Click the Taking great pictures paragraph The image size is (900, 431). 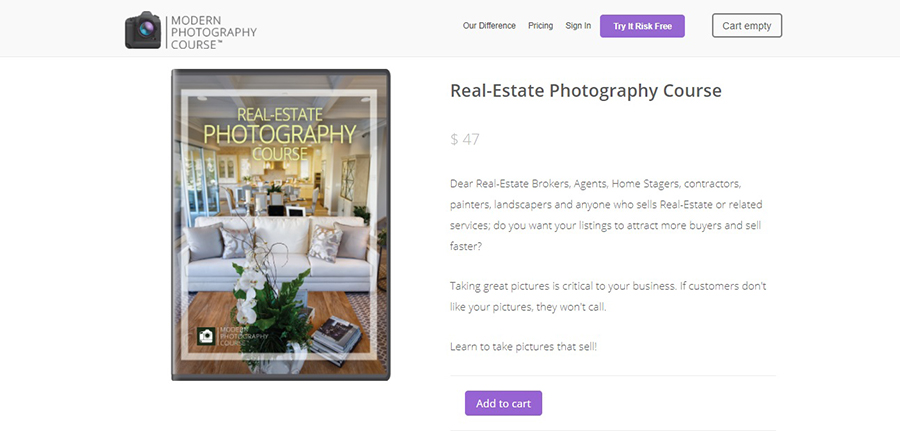pyautogui.click(x=608, y=296)
